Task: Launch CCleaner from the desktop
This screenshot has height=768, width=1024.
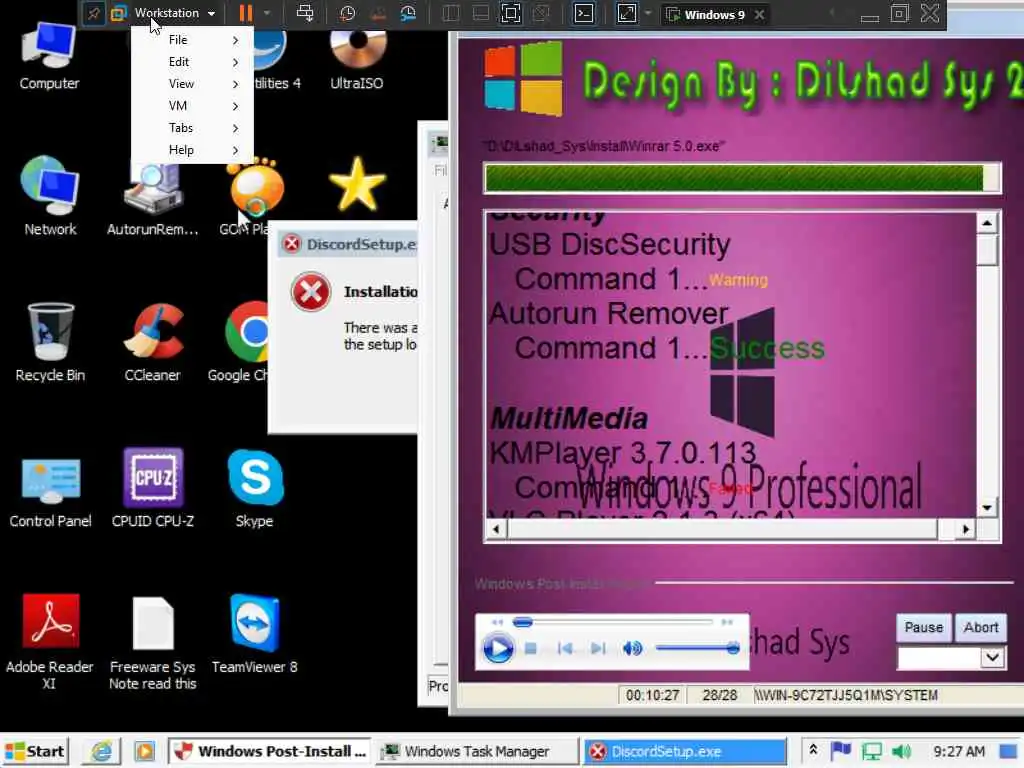Action: coord(153,342)
